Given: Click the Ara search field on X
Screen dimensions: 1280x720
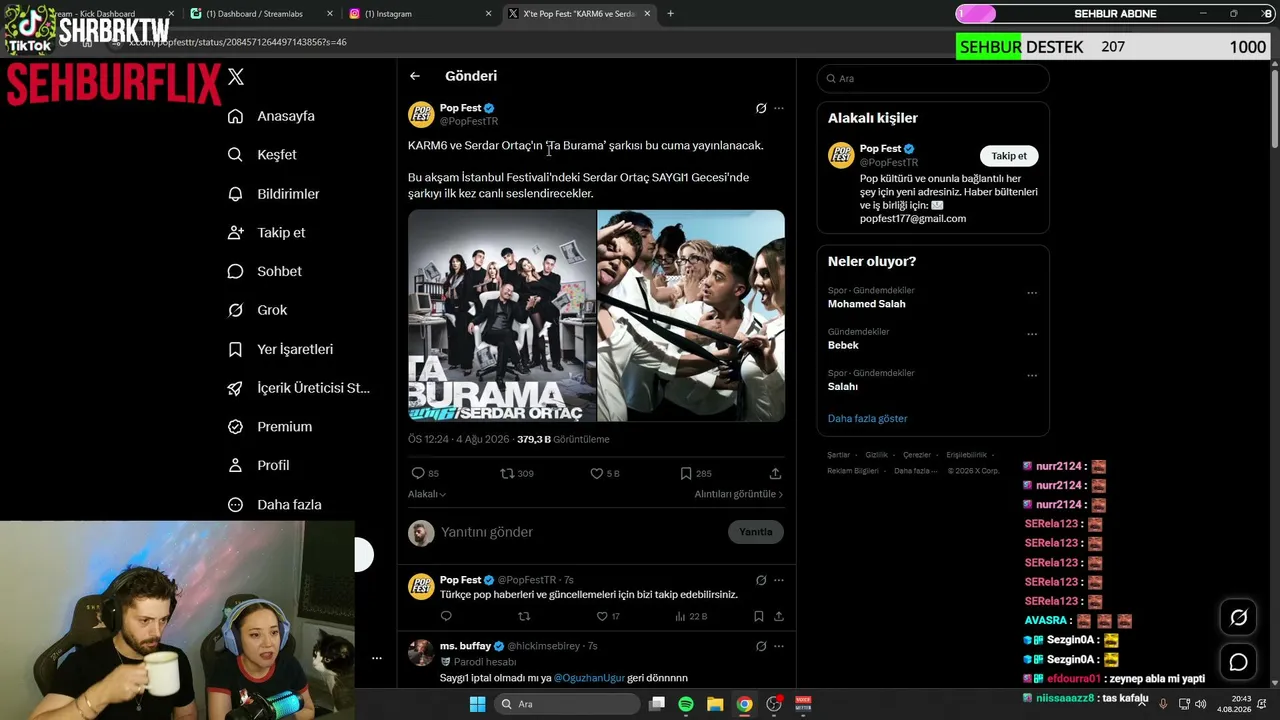Looking at the screenshot, I should (933, 78).
